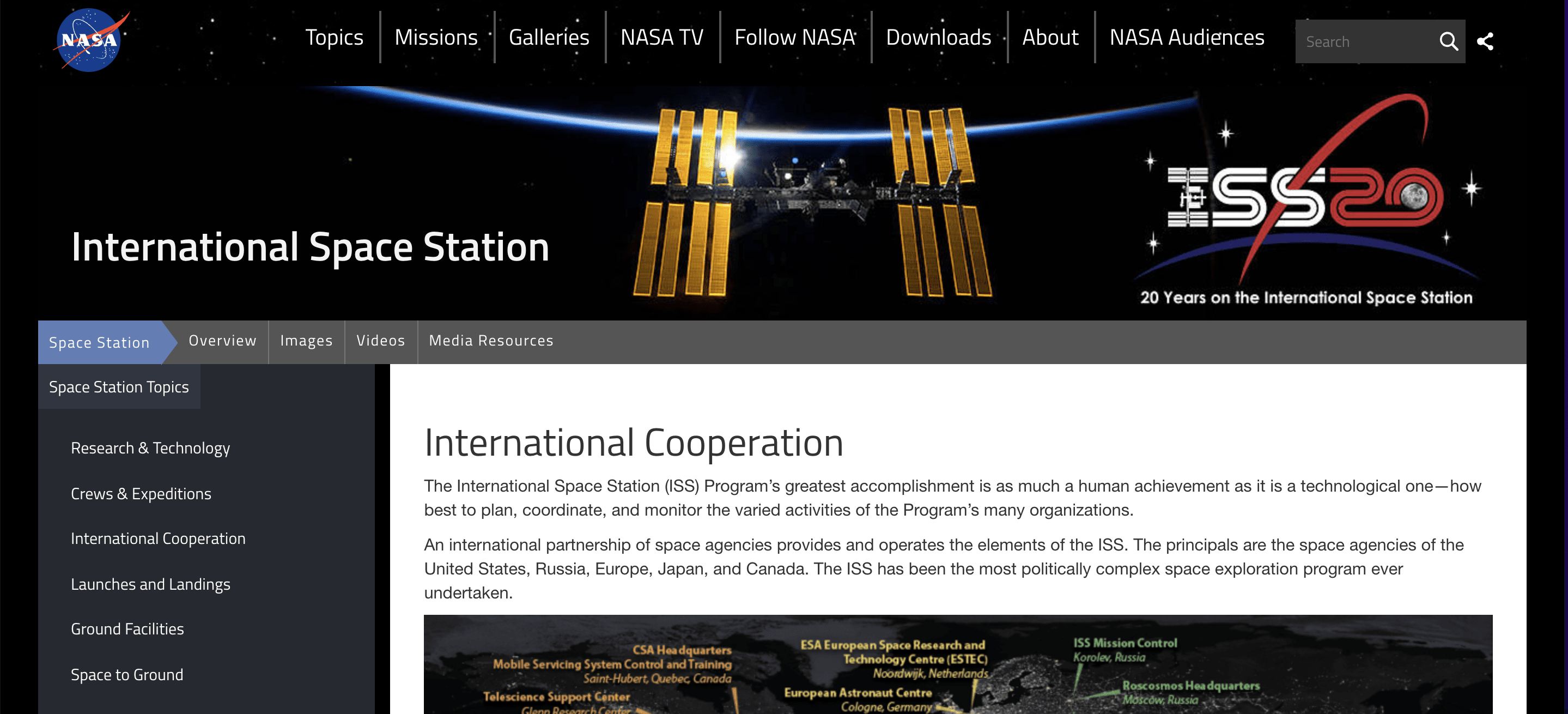1568x714 pixels.
Task: Open Research & Technology link
Action: pos(150,448)
